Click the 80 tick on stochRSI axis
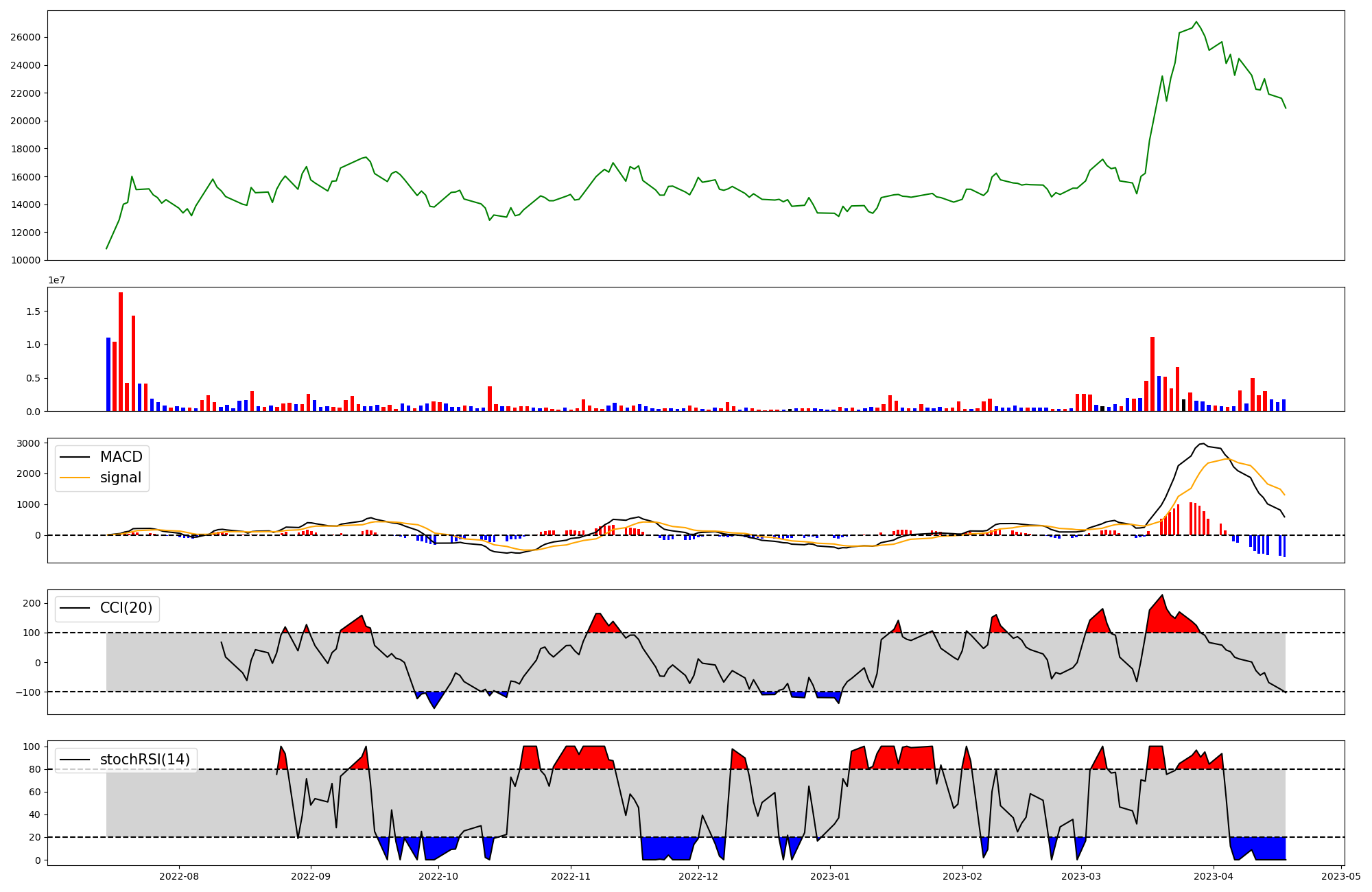Viewport: 1372px width, 892px height. coord(35,769)
